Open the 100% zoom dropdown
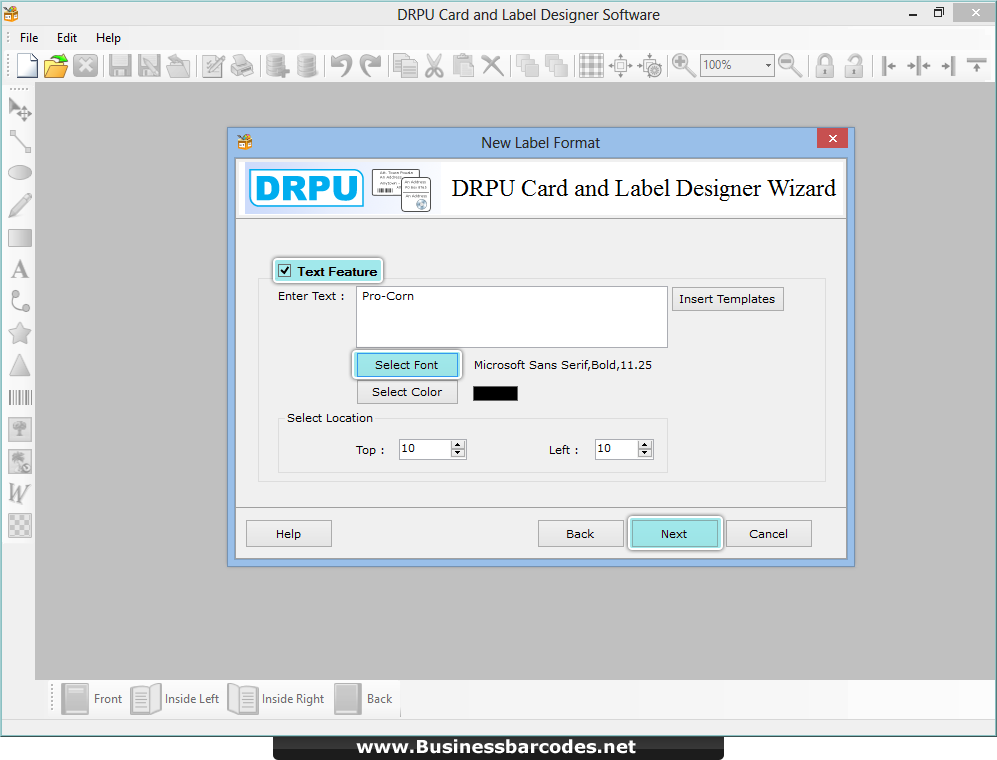997x760 pixels. tap(768, 66)
